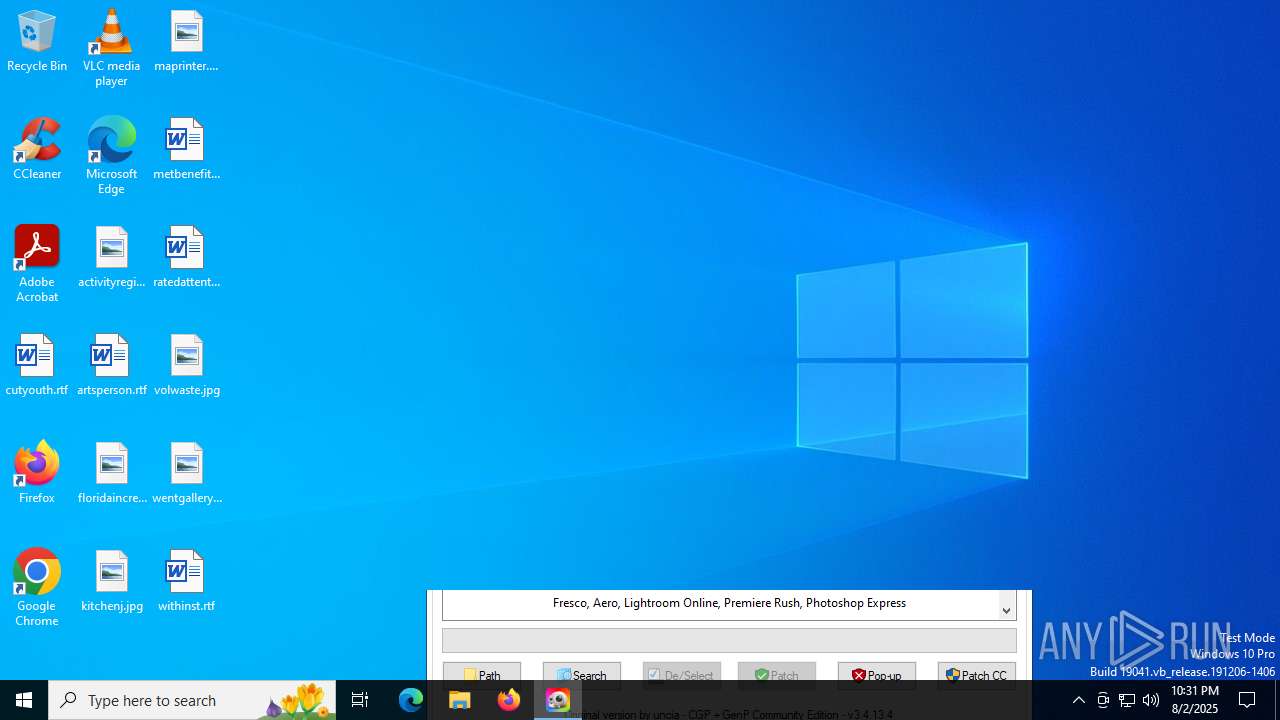Click the 'Fresco, Aero, Lightroom Online' text line

point(729,603)
